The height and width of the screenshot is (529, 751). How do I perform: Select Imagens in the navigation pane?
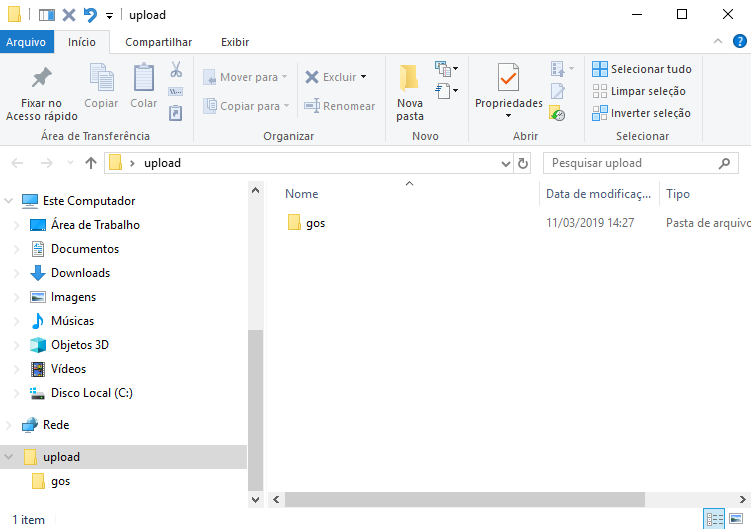tap(73, 297)
